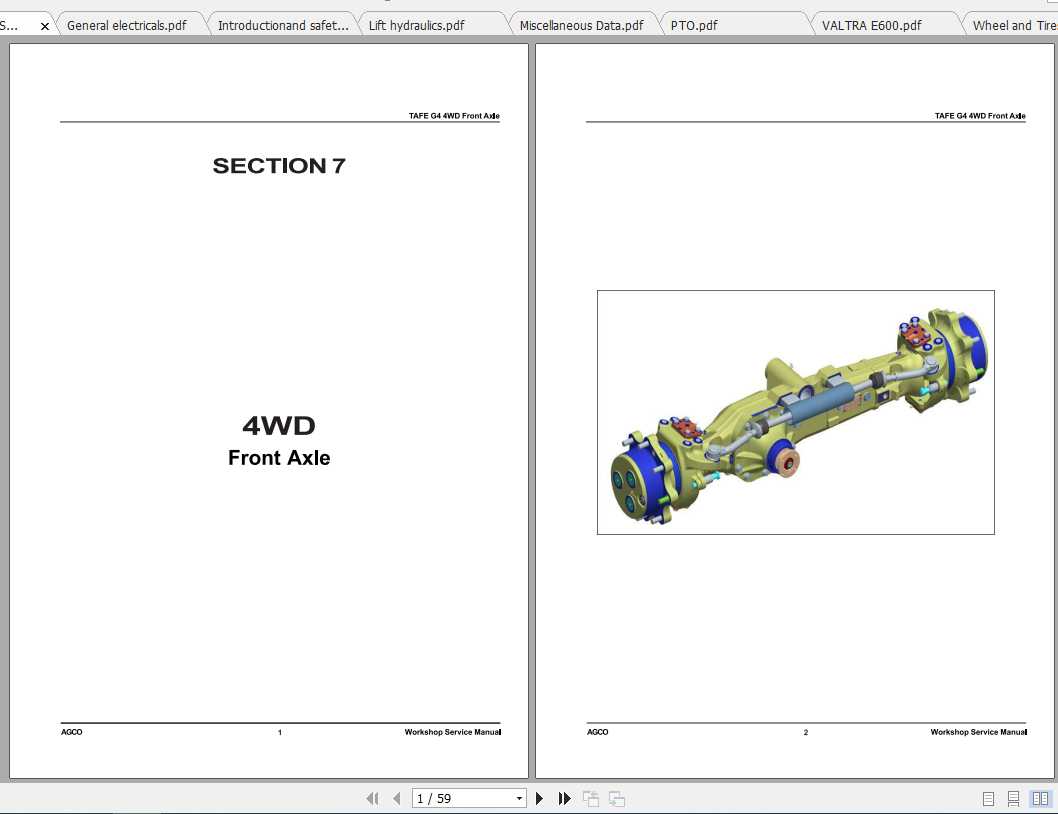Image resolution: width=1058 pixels, height=814 pixels.
Task: Click Workshop Service Manual on page 1 footer
Action: (x=453, y=732)
